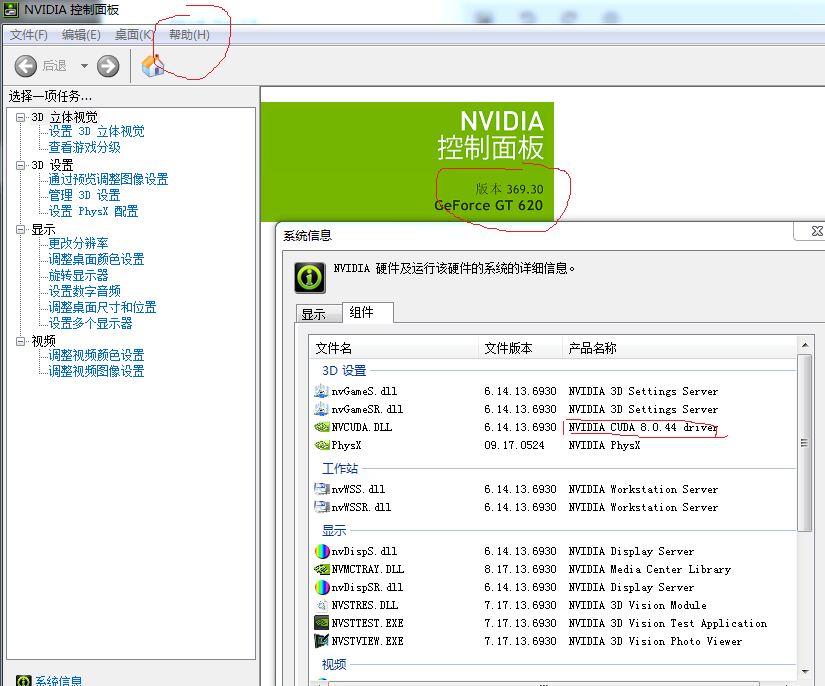Click the NVSTTEST.EXE application icon

[x=322, y=623]
